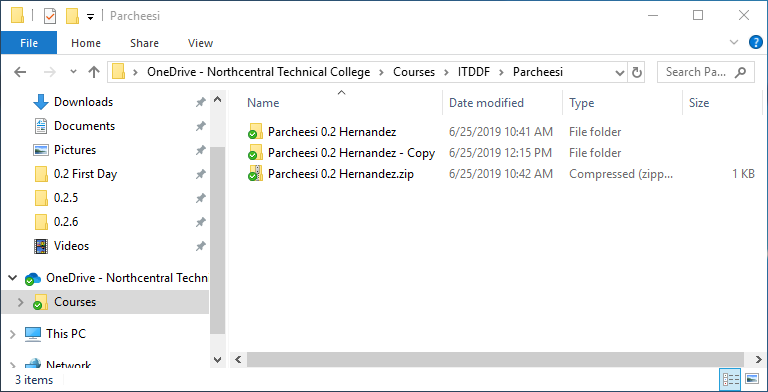Click the Documents library icon

41,126
